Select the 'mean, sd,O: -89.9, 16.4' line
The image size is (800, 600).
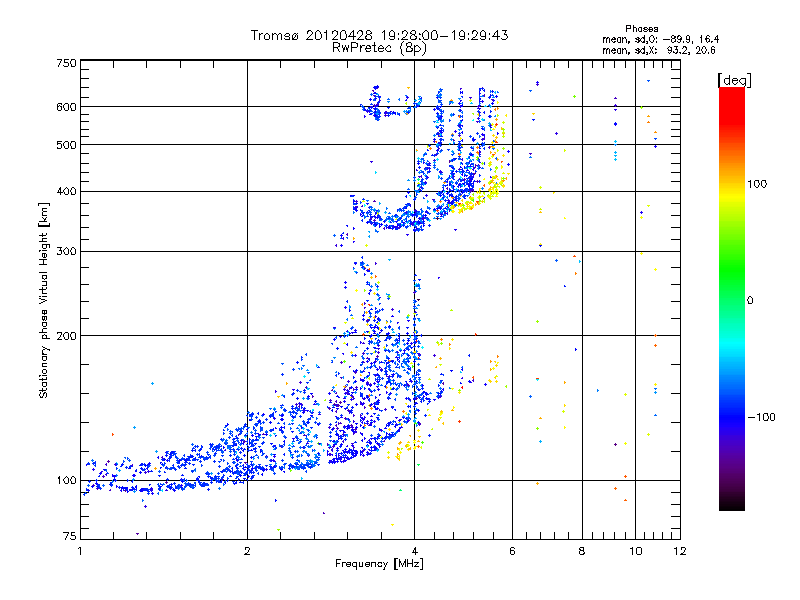point(661,39)
